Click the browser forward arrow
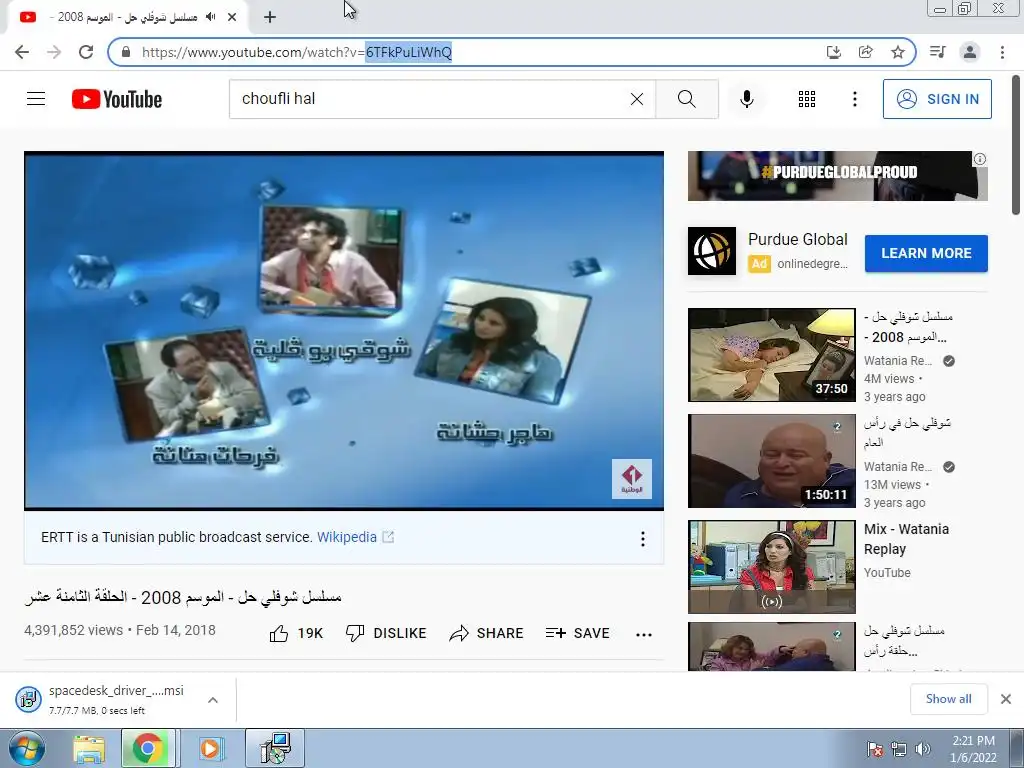Screen dimensions: 1024x768 pos(54,52)
